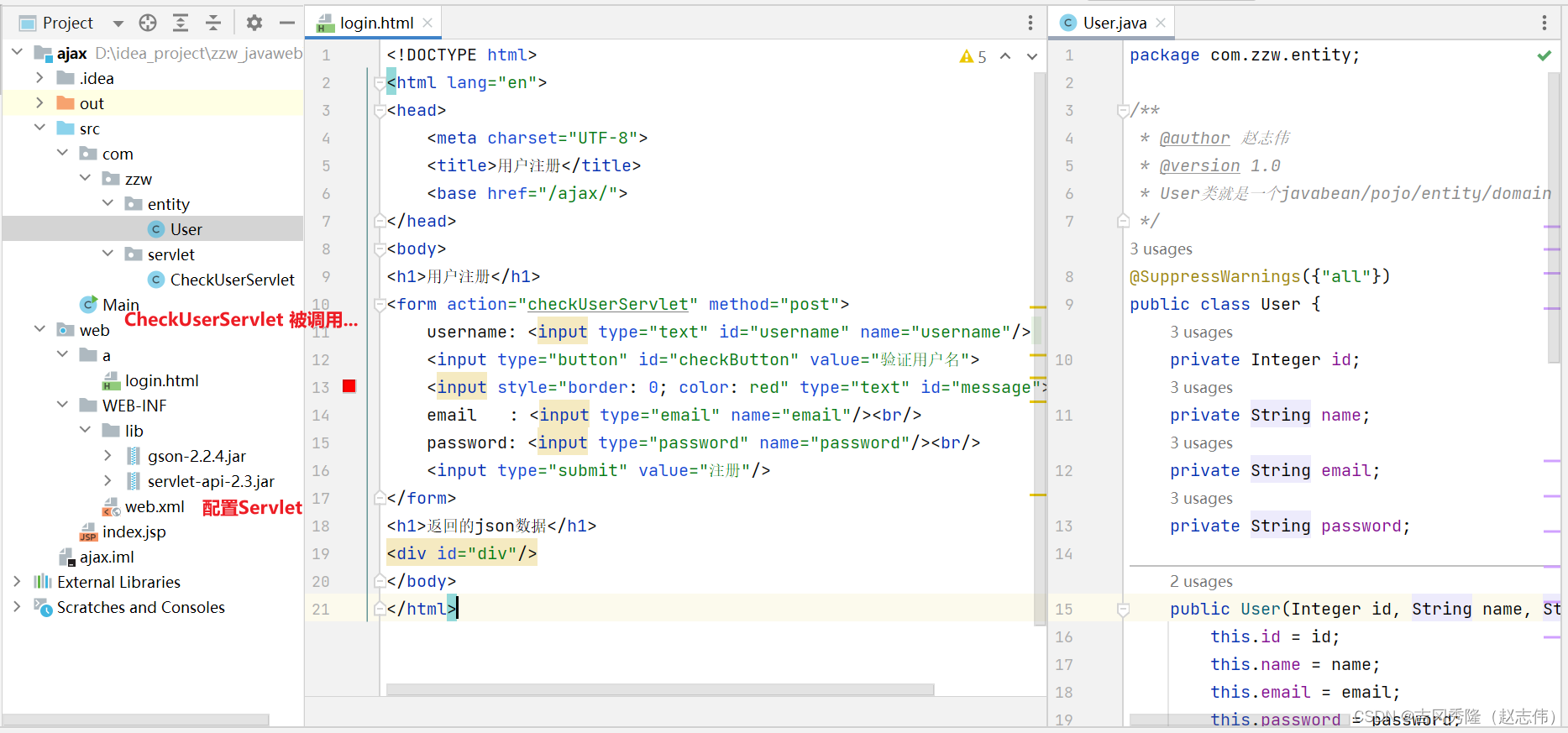Fold the form tag on line 10
The image size is (1568, 733).
coord(379,304)
